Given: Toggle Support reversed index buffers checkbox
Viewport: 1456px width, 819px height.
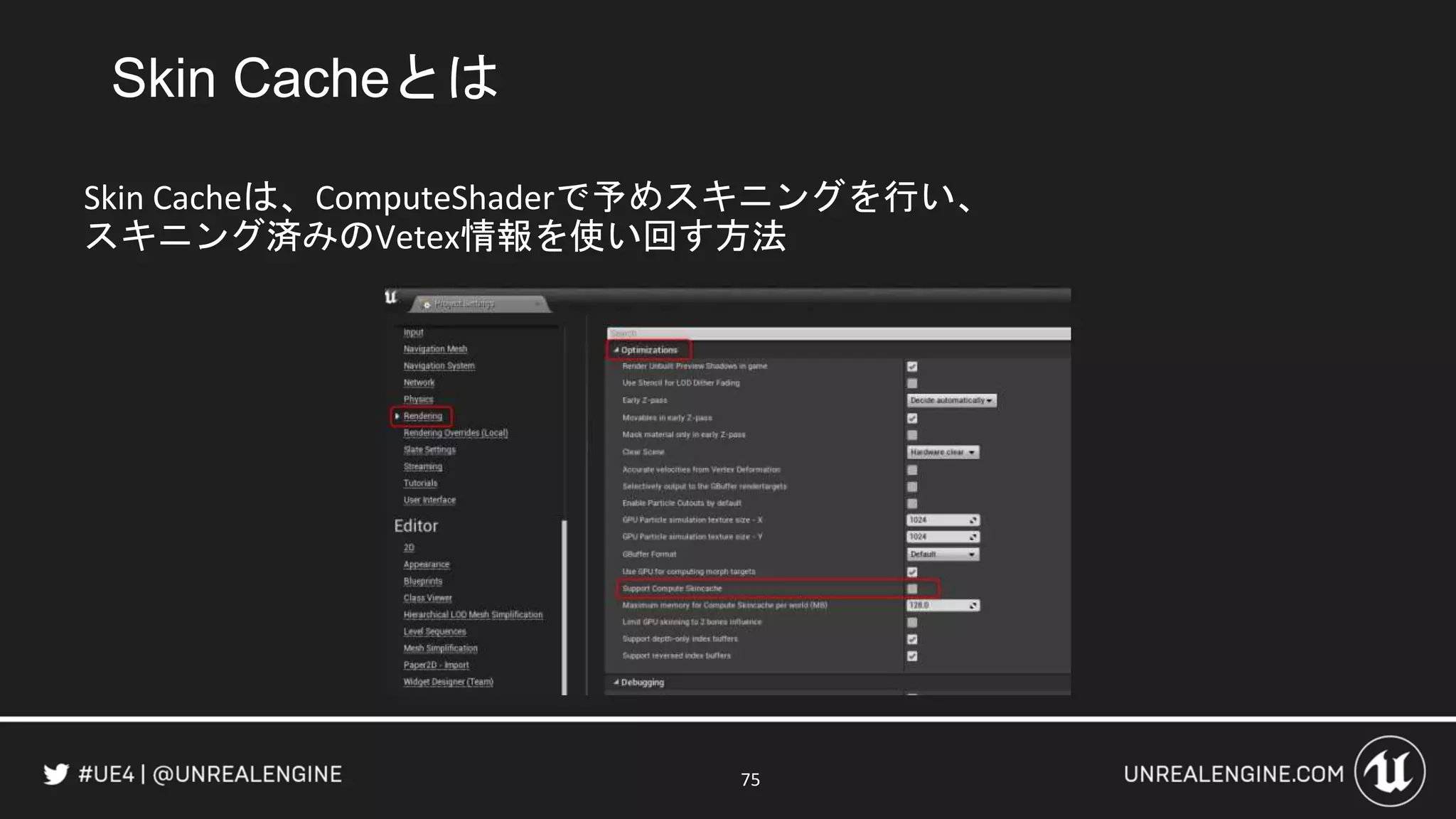Looking at the screenshot, I should (x=912, y=656).
